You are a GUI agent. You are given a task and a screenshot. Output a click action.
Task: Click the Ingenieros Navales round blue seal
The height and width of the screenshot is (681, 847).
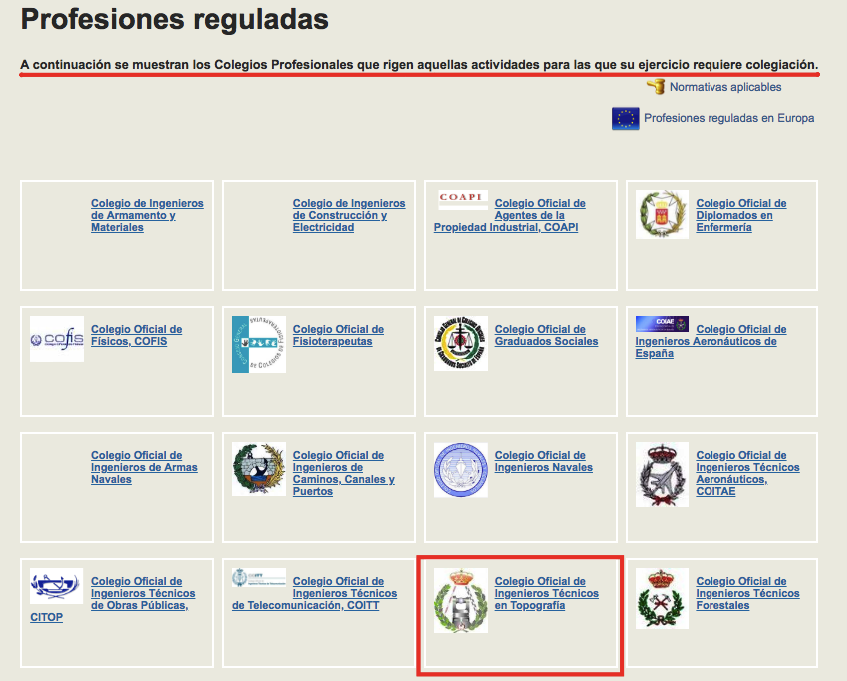click(x=461, y=470)
